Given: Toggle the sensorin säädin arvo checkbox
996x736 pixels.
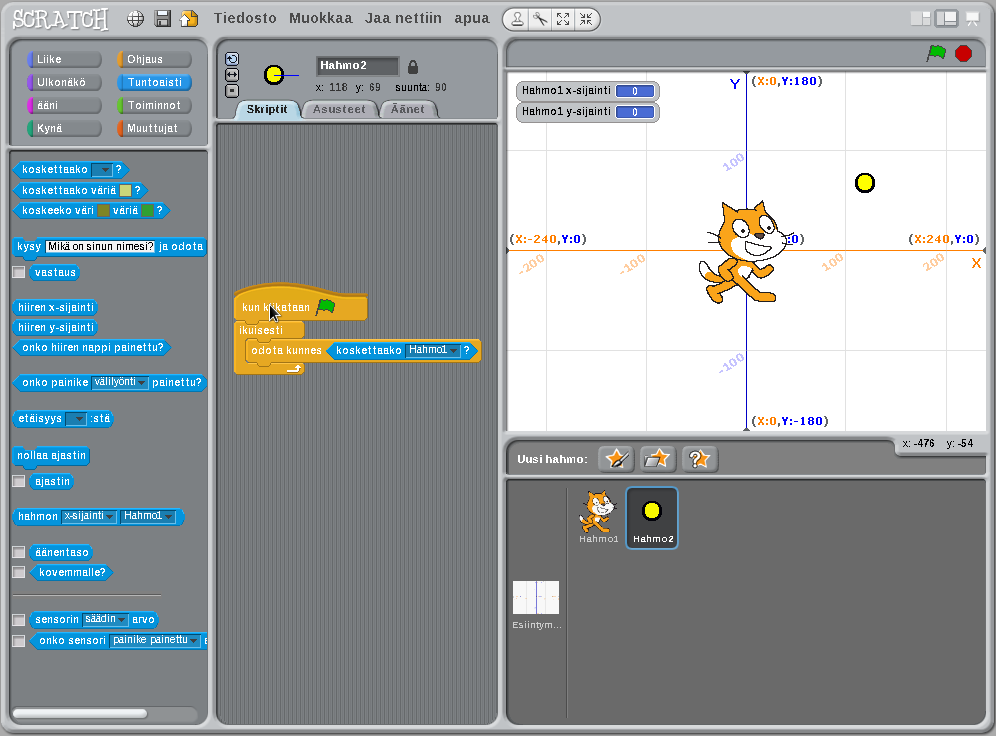Looking at the screenshot, I should coord(19,619).
